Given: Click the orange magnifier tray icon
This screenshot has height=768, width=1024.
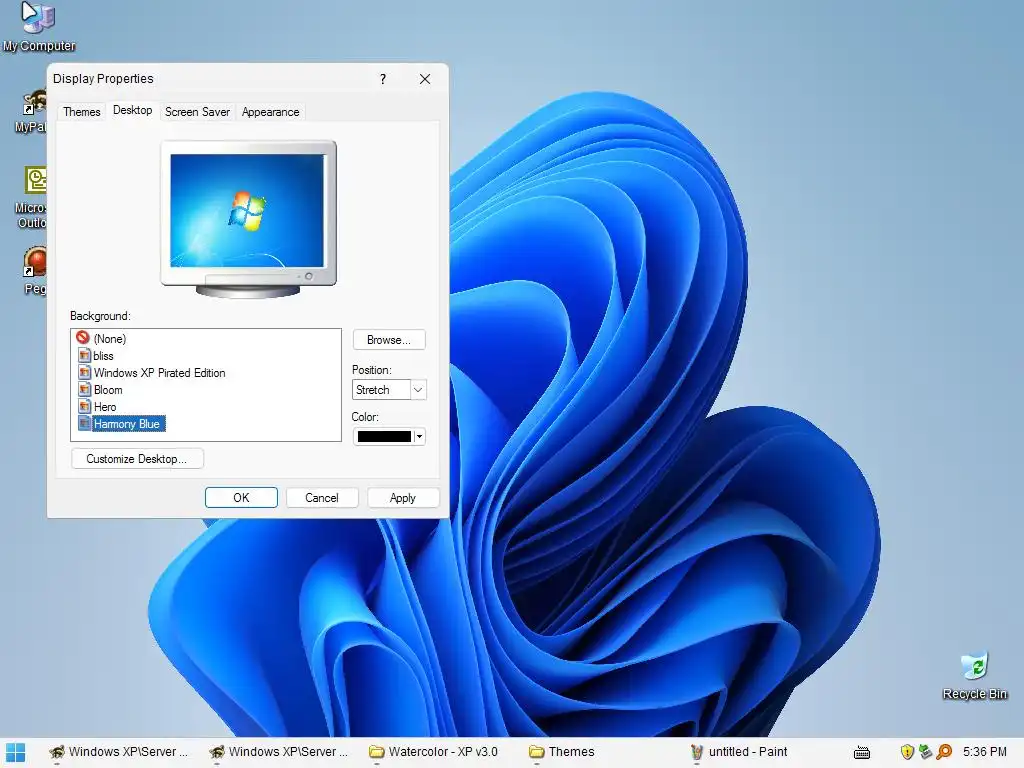Looking at the screenshot, I should 944,752.
